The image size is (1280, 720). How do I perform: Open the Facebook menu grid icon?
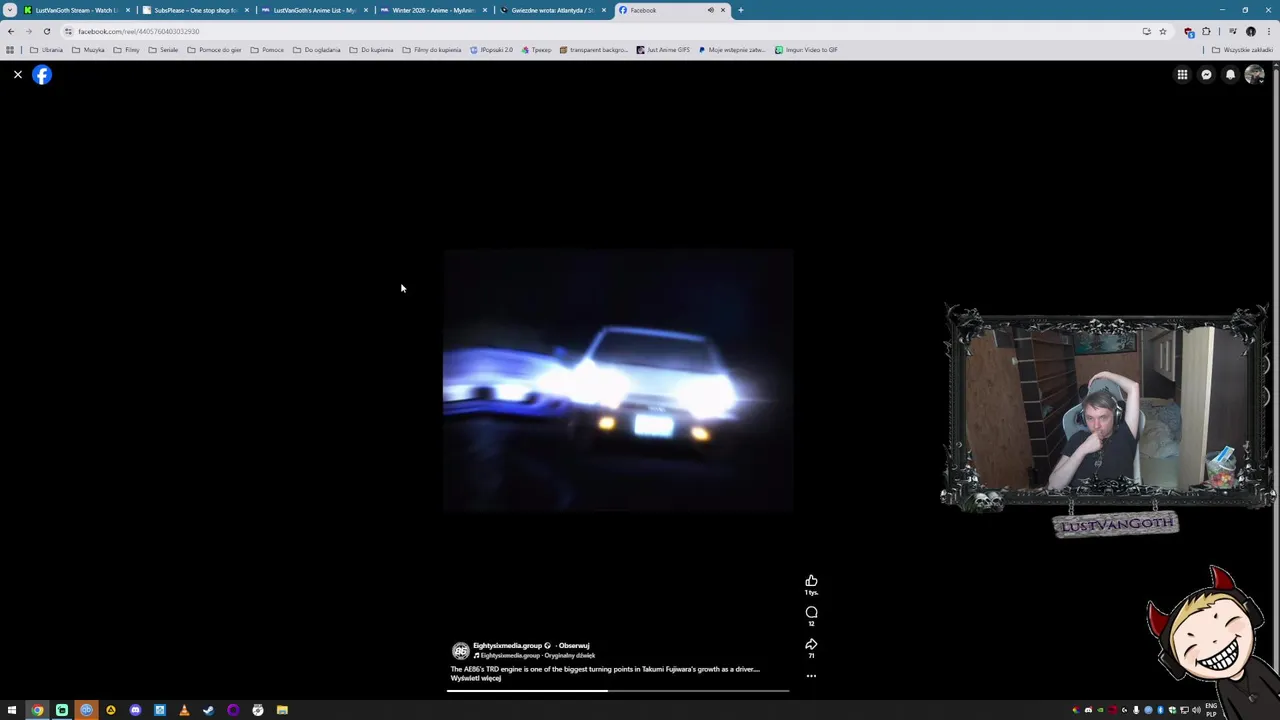[x=1182, y=75]
